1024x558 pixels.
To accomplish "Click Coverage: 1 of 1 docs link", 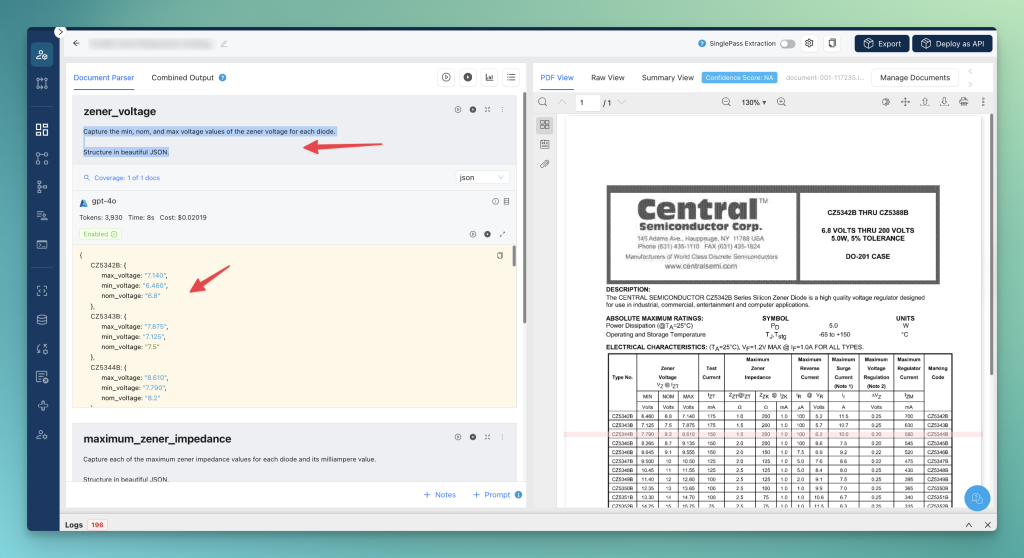I will tap(125, 178).
